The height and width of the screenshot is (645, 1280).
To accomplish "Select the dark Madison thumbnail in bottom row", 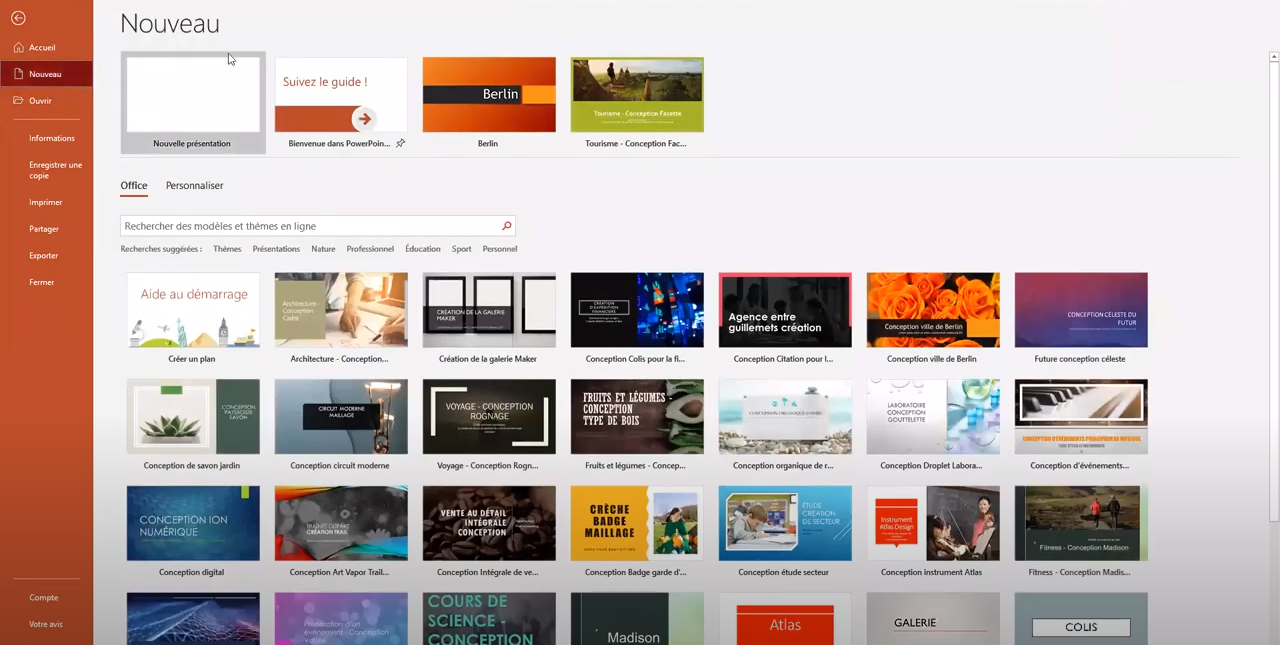I will pos(637,619).
